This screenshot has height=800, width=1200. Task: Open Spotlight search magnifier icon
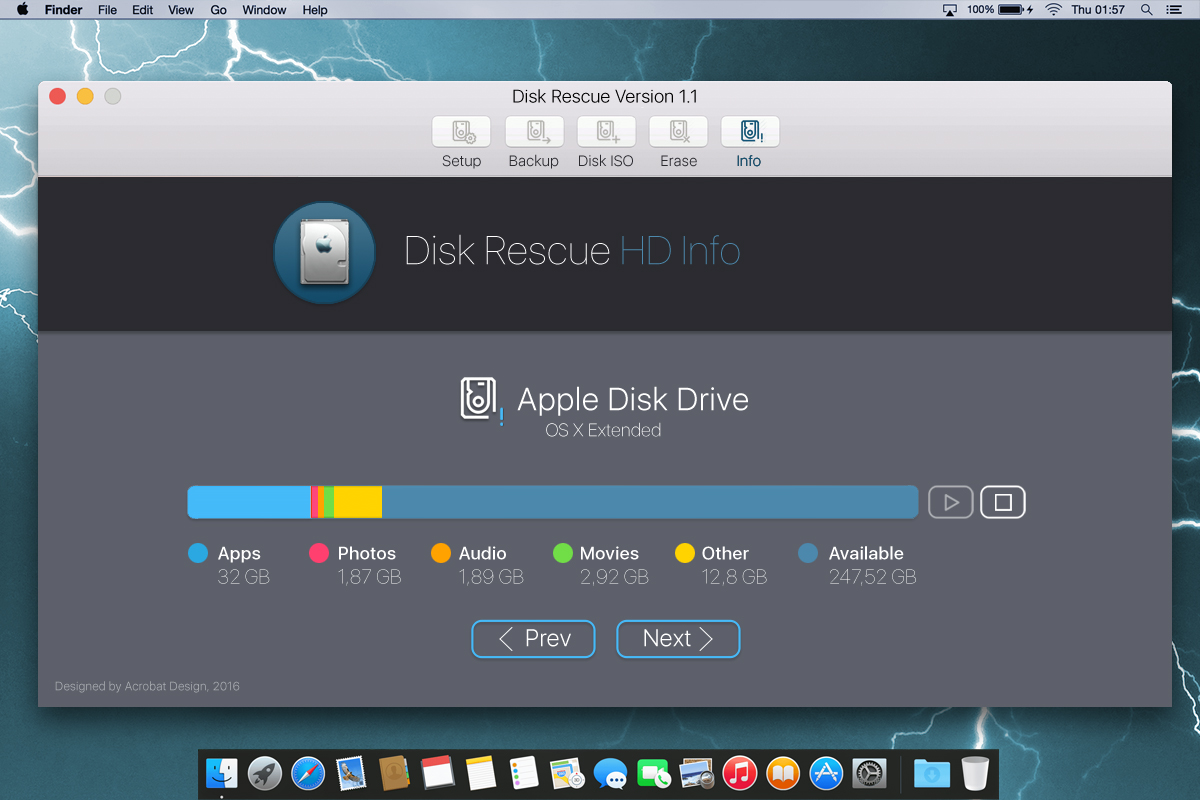click(x=1146, y=10)
